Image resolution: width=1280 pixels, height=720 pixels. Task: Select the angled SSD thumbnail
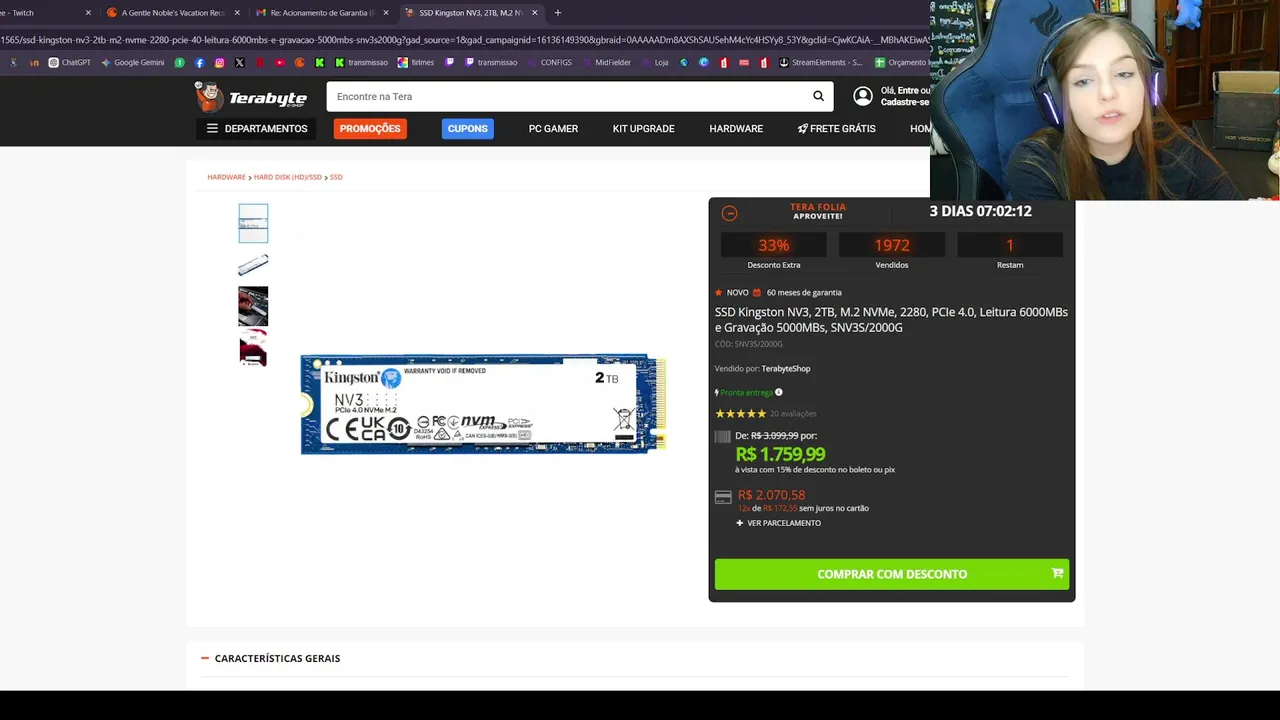coord(253,264)
